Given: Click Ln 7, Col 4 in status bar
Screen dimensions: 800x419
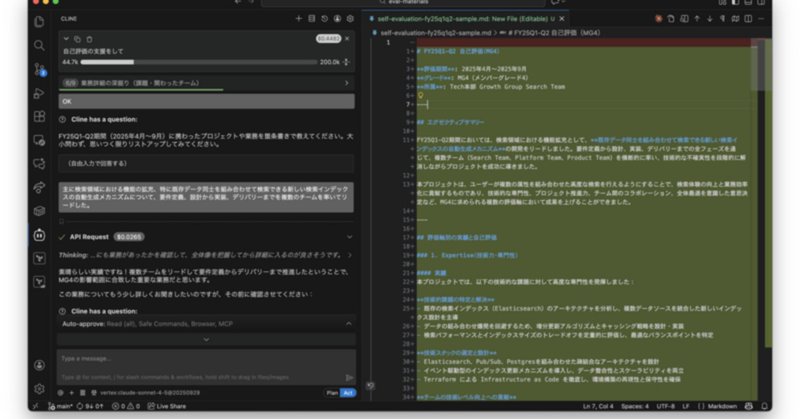Looking at the screenshot, I should click(598, 406).
